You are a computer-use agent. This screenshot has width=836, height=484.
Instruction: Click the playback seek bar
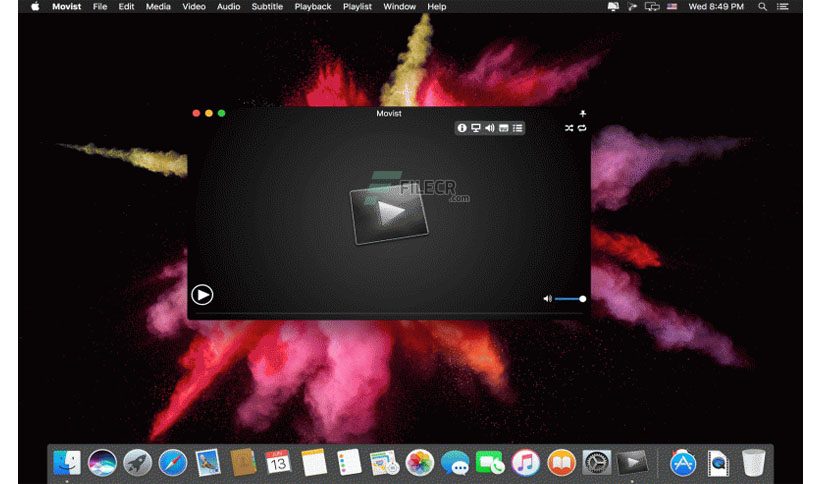click(389, 314)
